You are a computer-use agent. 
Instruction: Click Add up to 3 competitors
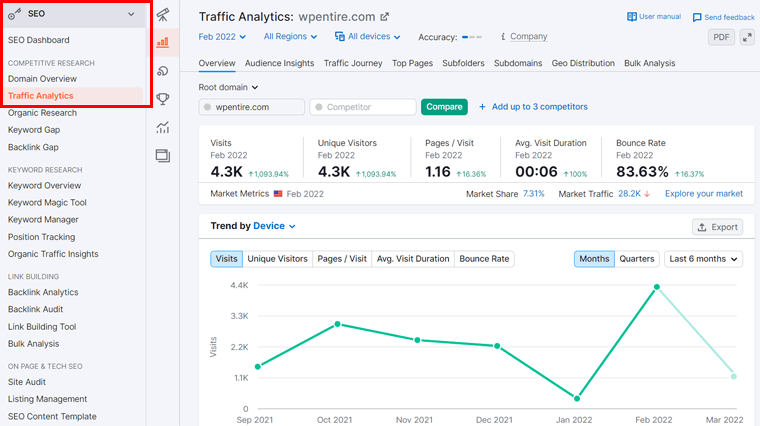[x=539, y=107]
